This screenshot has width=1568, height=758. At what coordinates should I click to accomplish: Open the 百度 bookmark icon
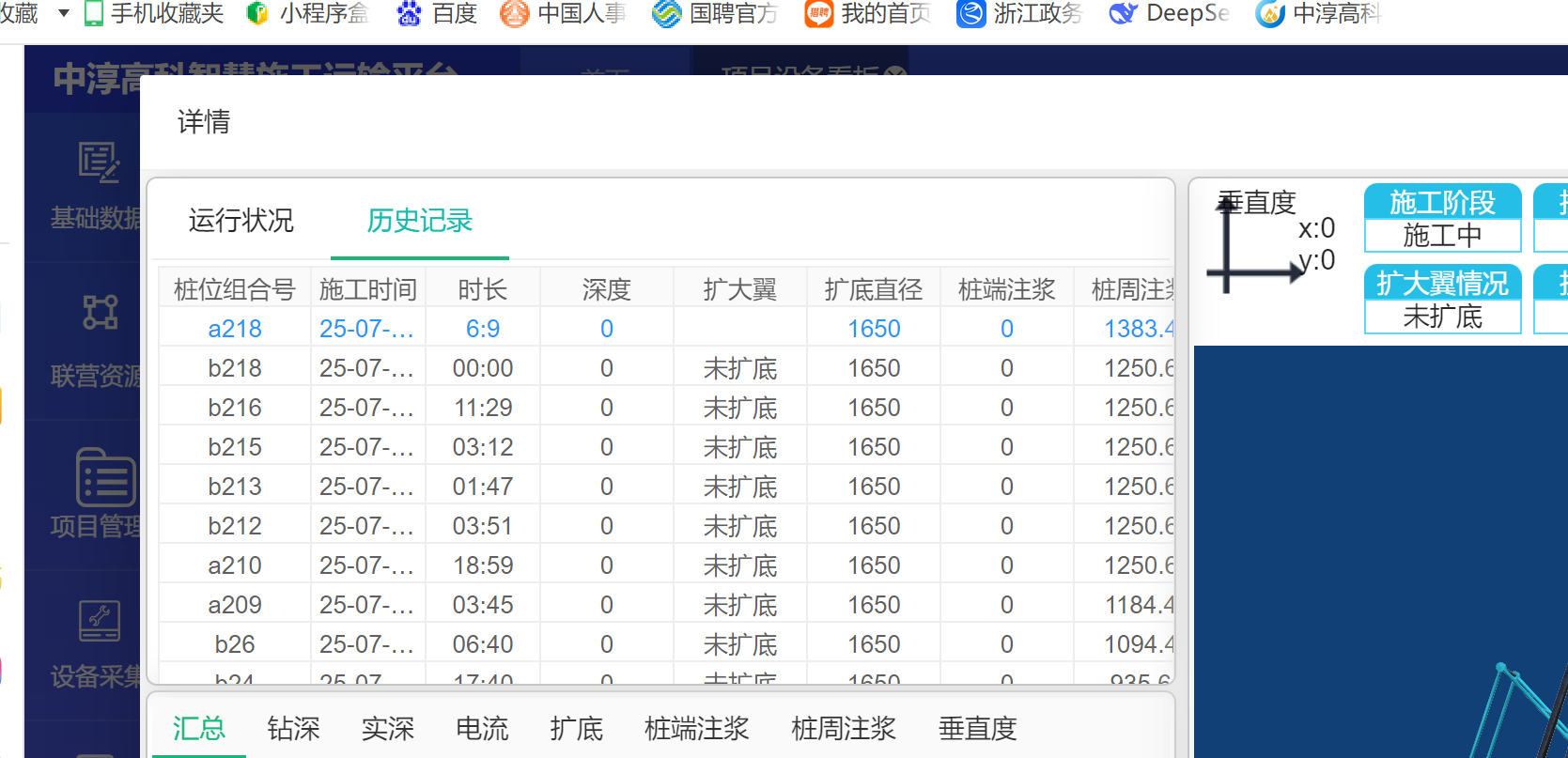(409, 13)
